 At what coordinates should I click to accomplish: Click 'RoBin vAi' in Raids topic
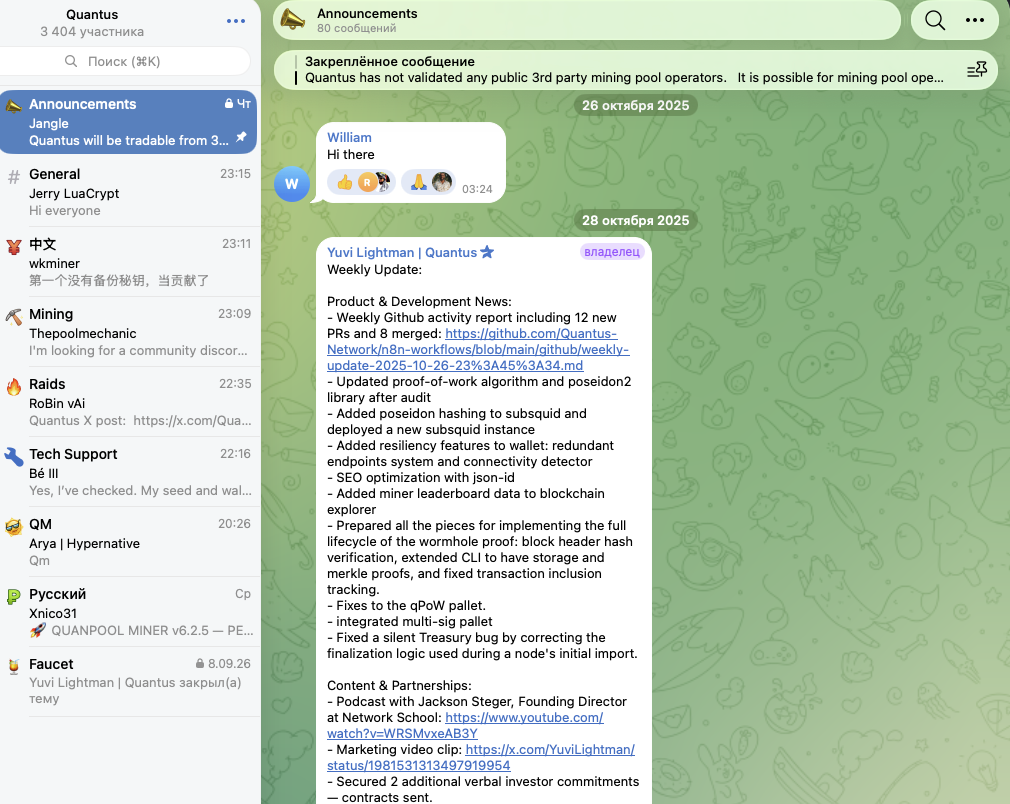[x=57, y=403]
